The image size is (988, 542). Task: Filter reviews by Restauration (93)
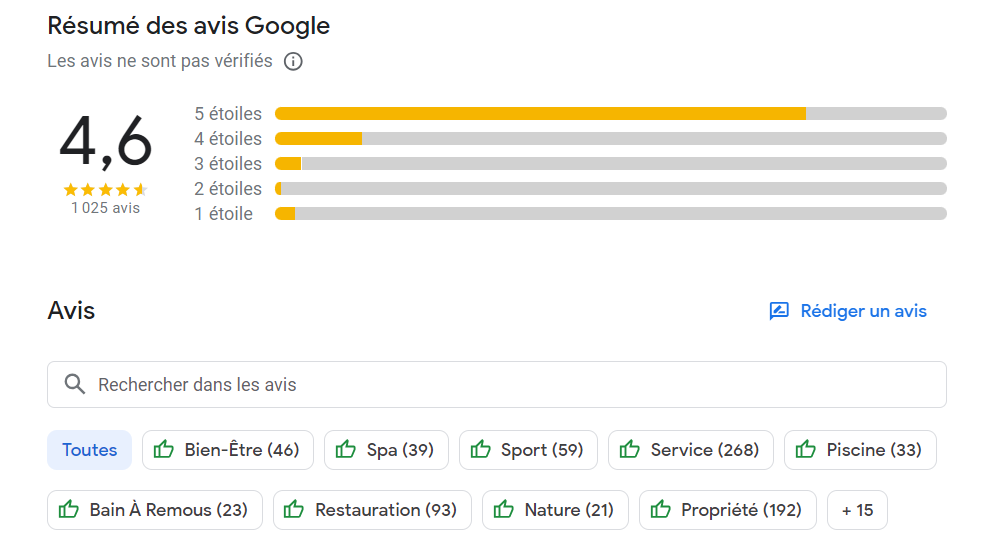tap(372, 510)
